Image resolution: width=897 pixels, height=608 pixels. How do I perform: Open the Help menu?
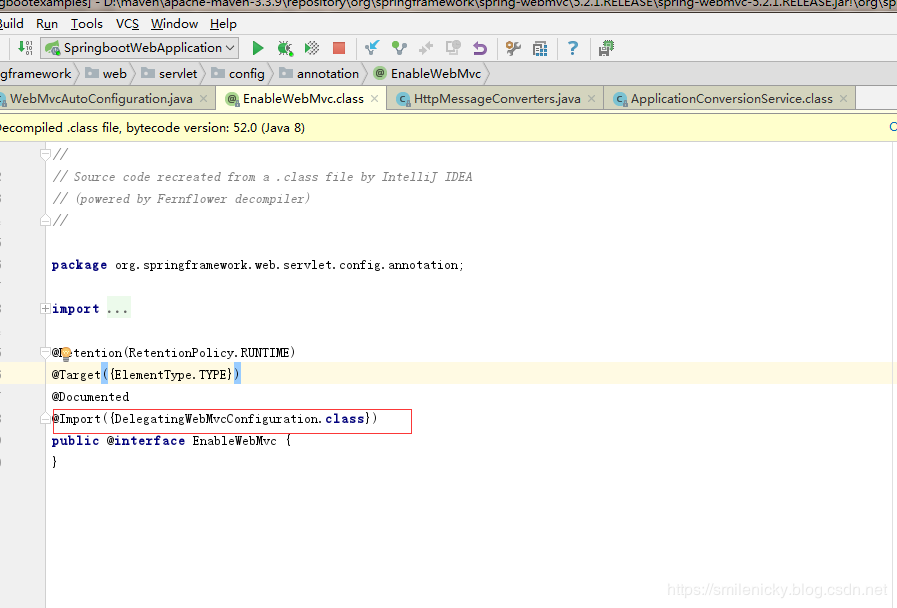[x=223, y=24]
